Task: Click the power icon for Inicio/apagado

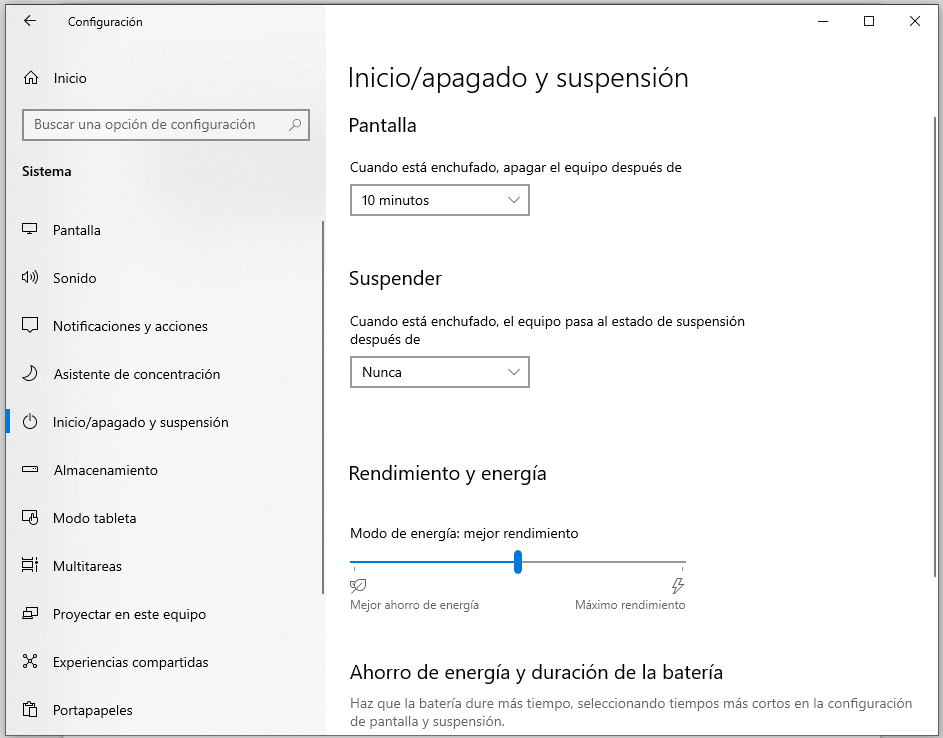Action: pyautogui.click(x=29, y=422)
